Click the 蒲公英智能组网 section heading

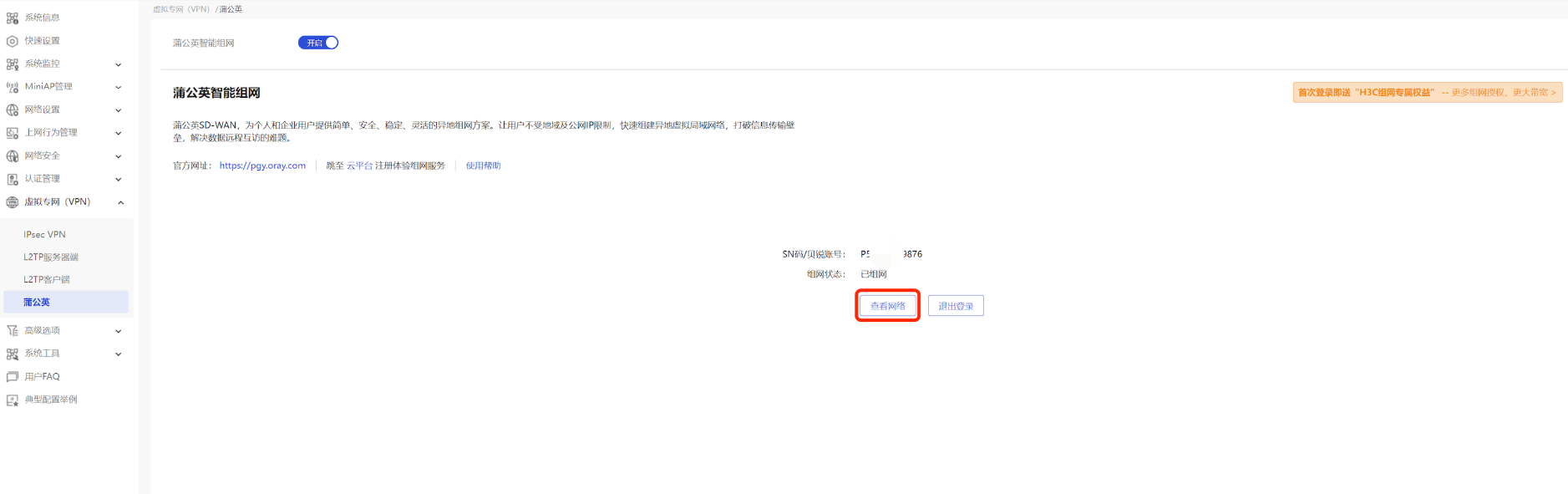[x=216, y=93]
